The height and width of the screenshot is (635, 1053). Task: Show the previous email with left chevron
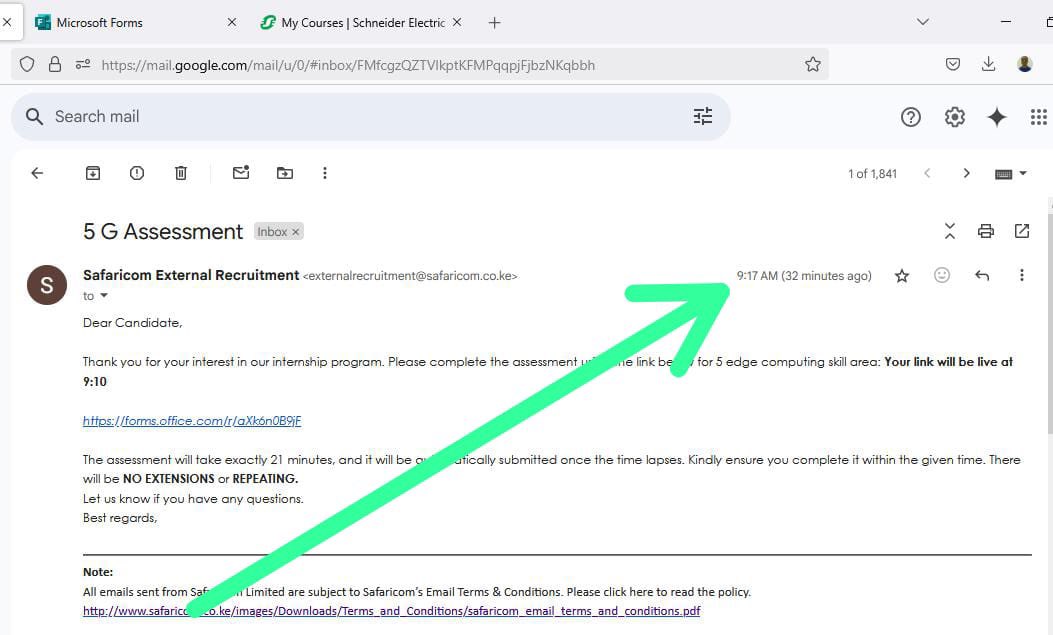pos(927,173)
